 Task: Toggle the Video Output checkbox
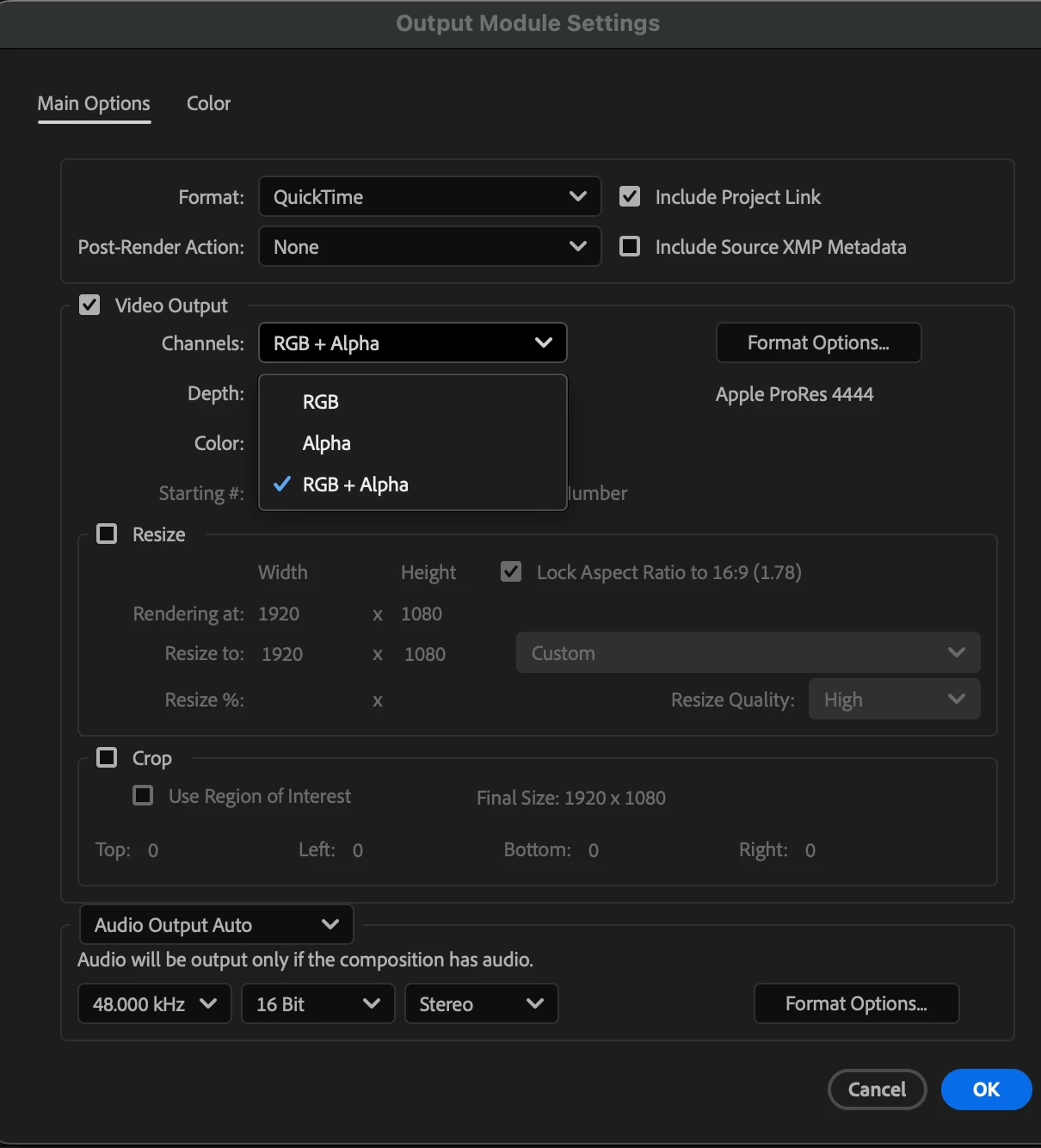(89, 306)
